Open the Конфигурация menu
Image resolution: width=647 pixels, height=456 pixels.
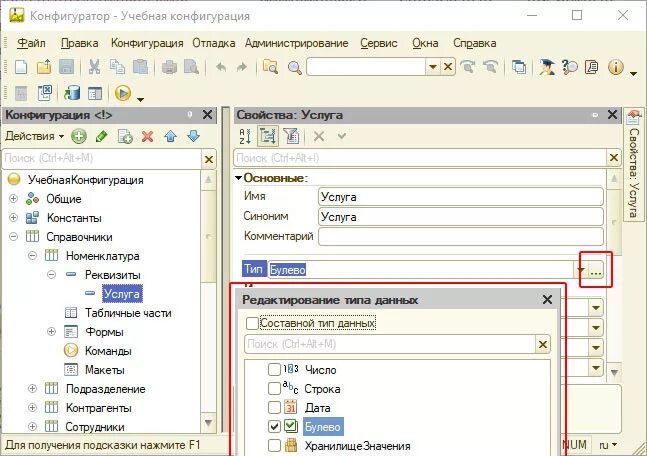click(147, 43)
